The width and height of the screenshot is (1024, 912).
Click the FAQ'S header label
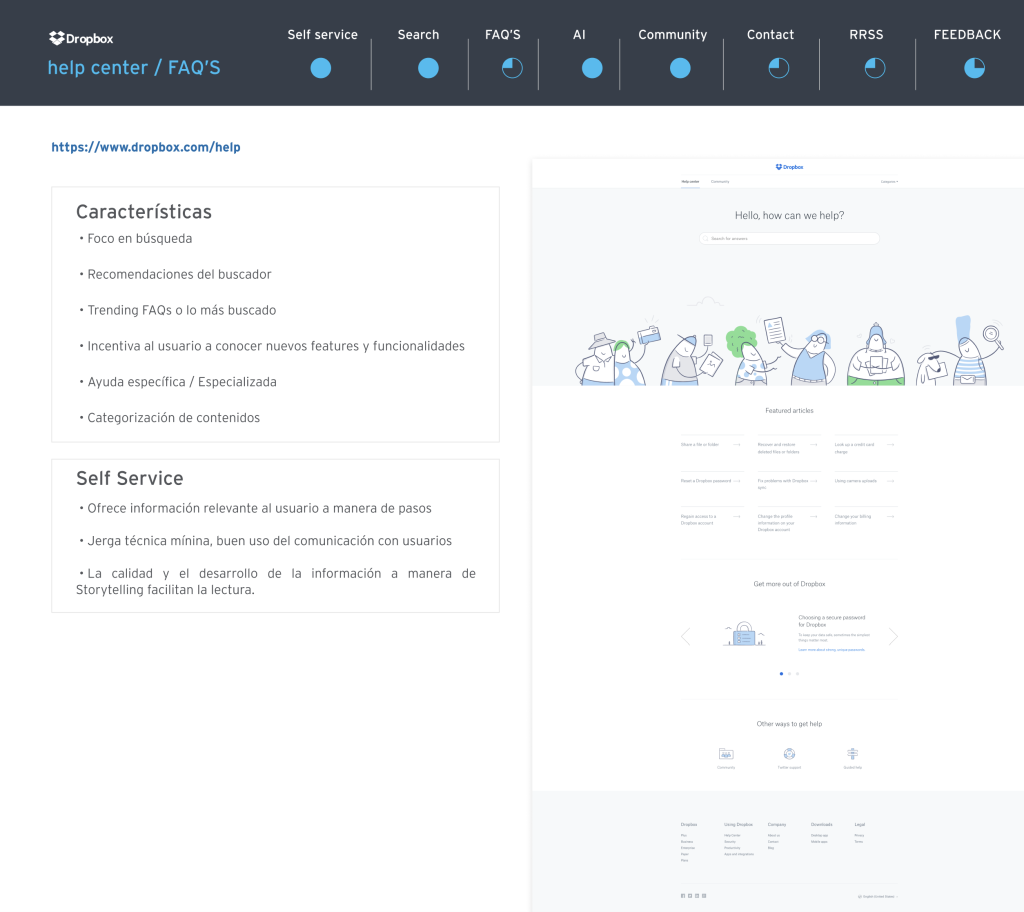point(503,35)
